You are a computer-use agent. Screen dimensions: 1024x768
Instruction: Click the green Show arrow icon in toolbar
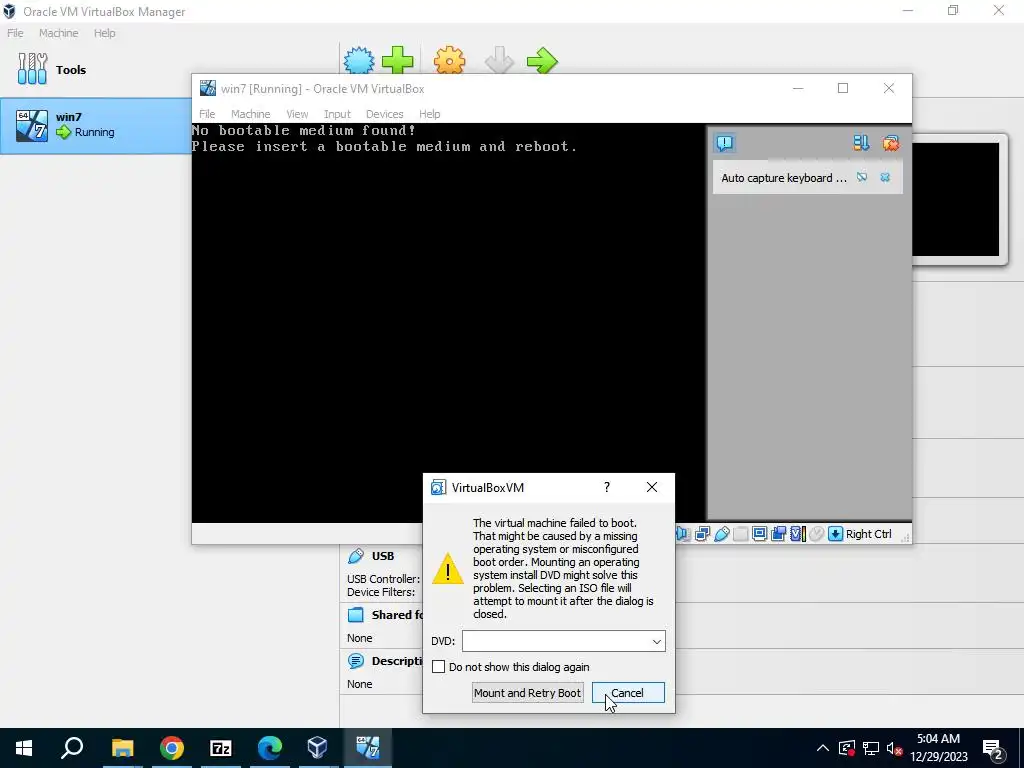click(542, 61)
